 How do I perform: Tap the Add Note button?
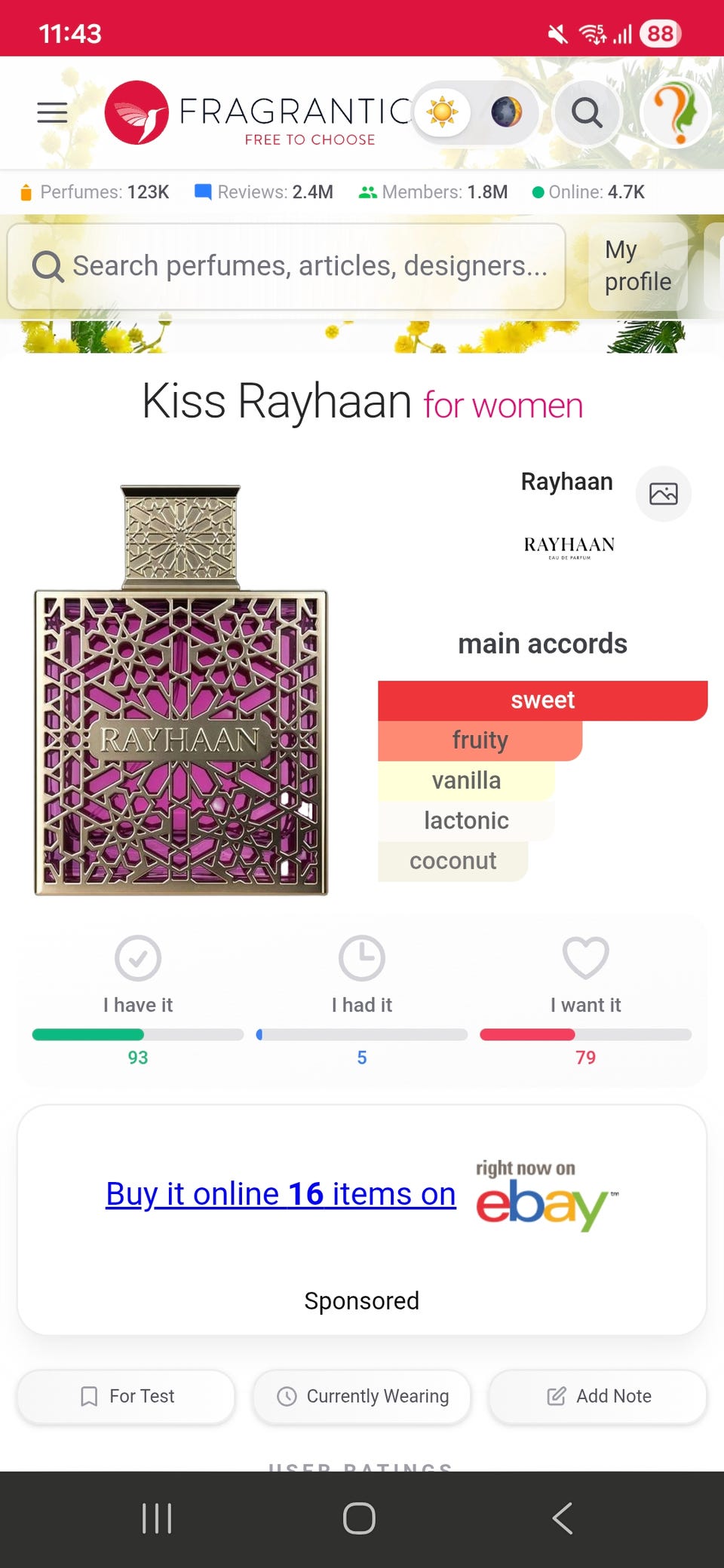tap(598, 1396)
